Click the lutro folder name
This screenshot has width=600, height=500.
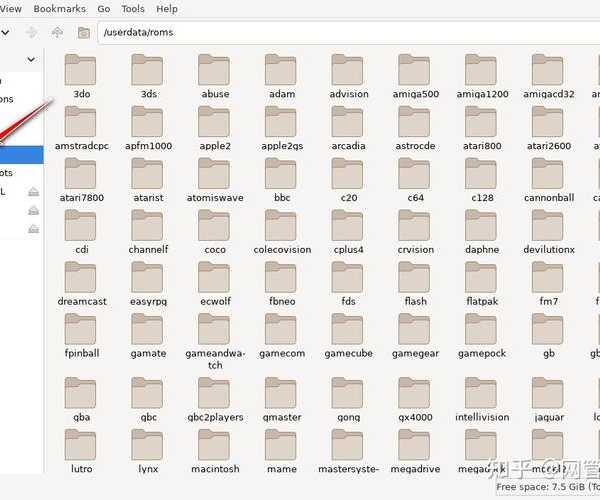pyautogui.click(x=82, y=469)
